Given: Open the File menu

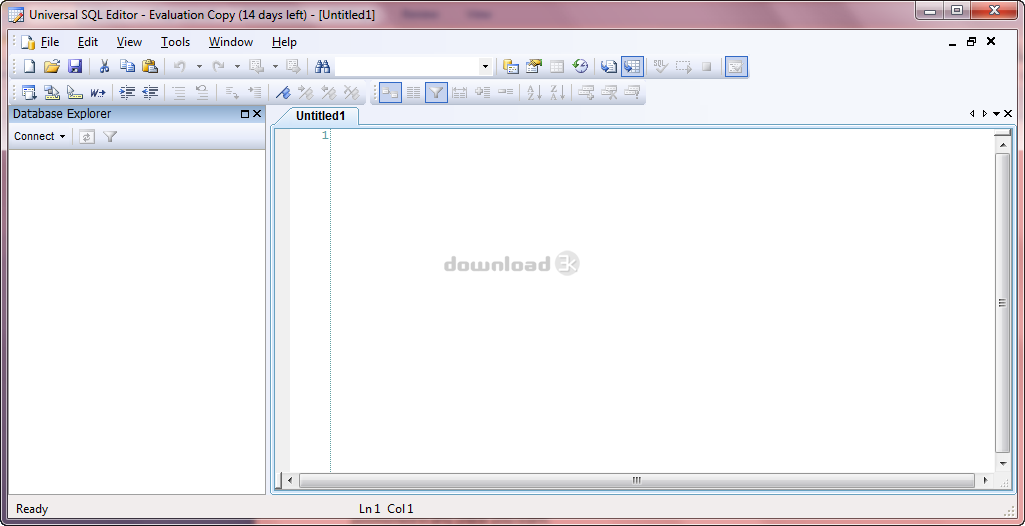Looking at the screenshot, I should pos(50,42).
